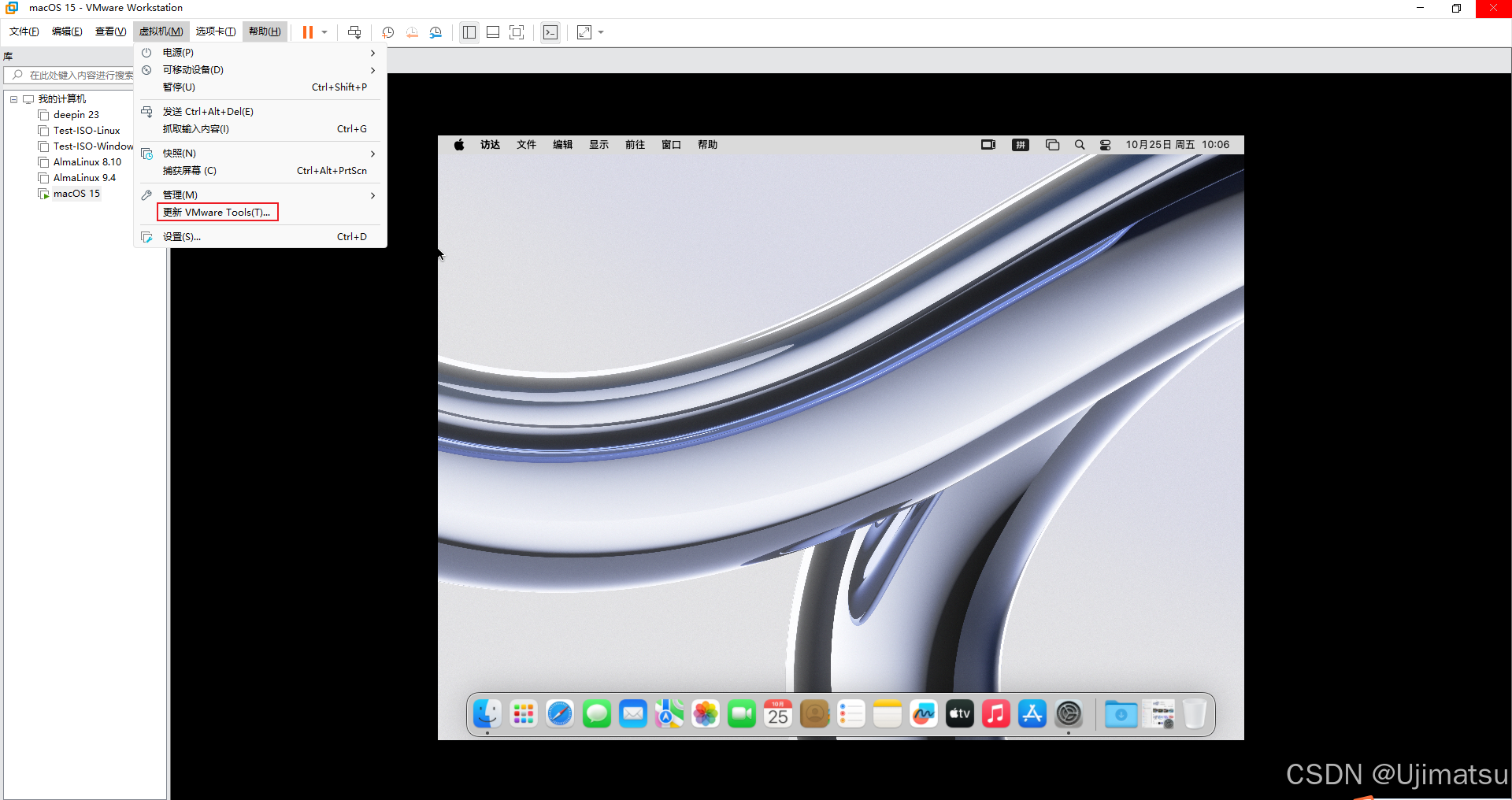Open the macOS 前往 menu
Viewport: 1512px width, 800px height.
[635, 145]
